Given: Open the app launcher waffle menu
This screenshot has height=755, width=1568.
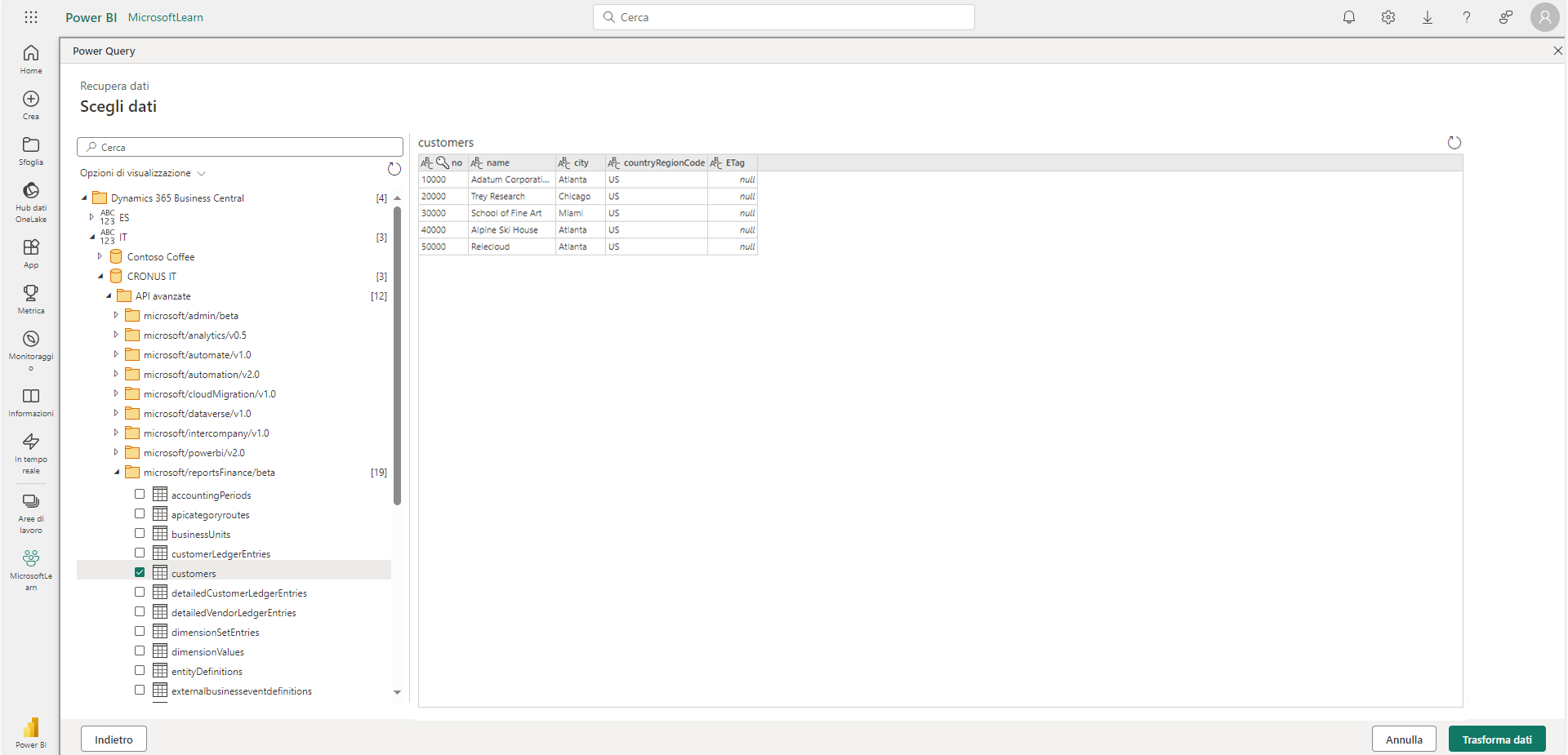Looking at the screenshot, I should tap(31, 17).
